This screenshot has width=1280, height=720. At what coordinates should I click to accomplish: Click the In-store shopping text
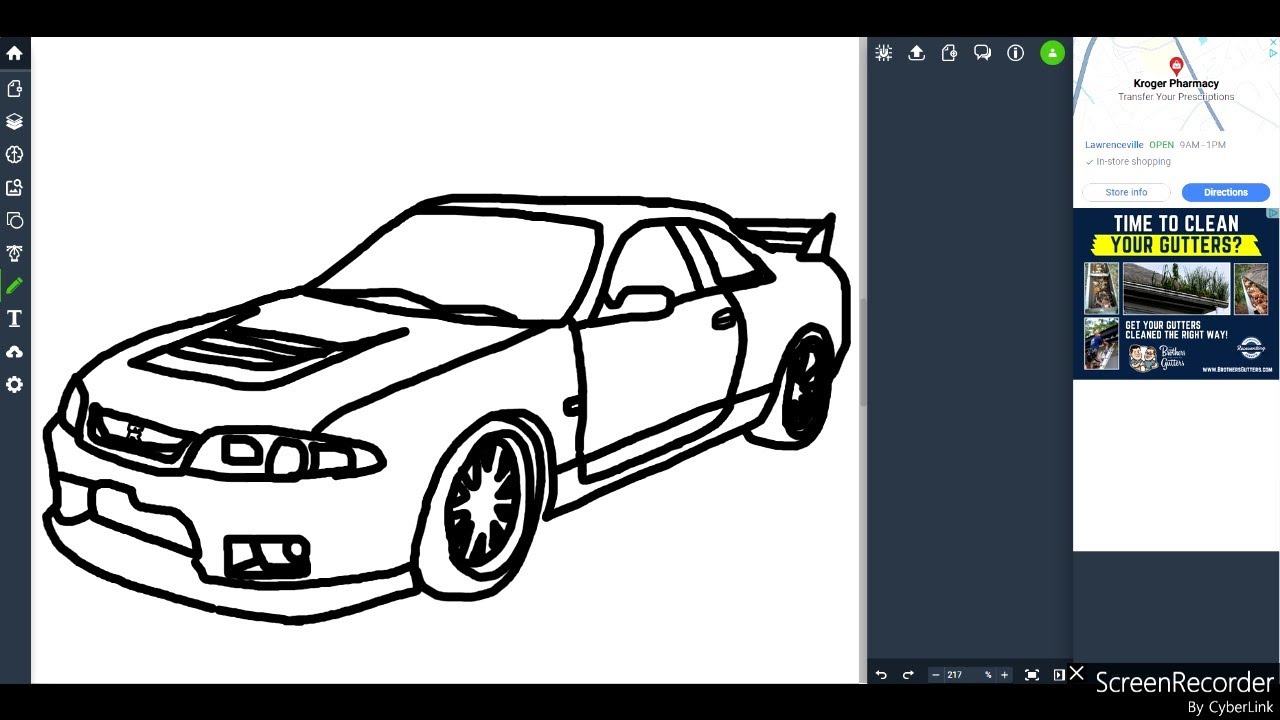click(x=1133, y=161)
